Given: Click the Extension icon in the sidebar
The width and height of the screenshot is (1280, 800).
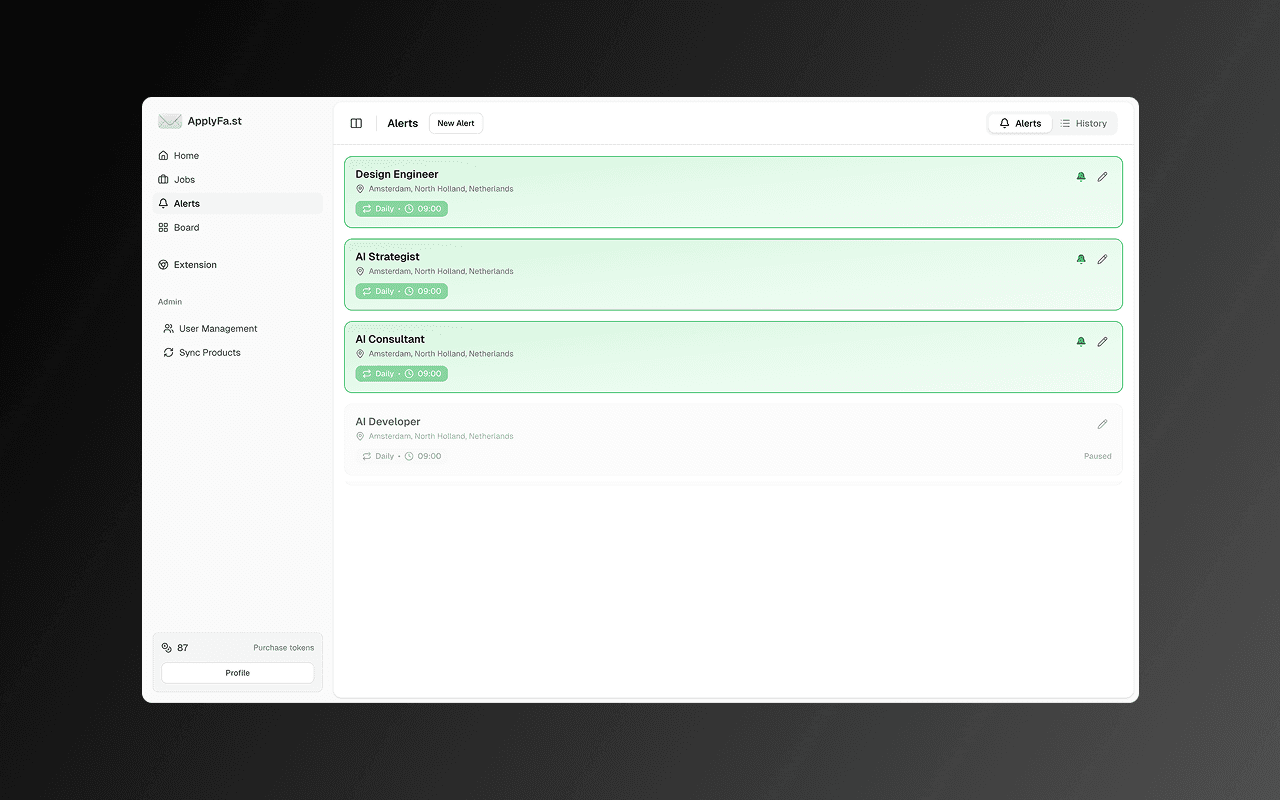Looking at the screenshot, I should (x=162, y=264).
